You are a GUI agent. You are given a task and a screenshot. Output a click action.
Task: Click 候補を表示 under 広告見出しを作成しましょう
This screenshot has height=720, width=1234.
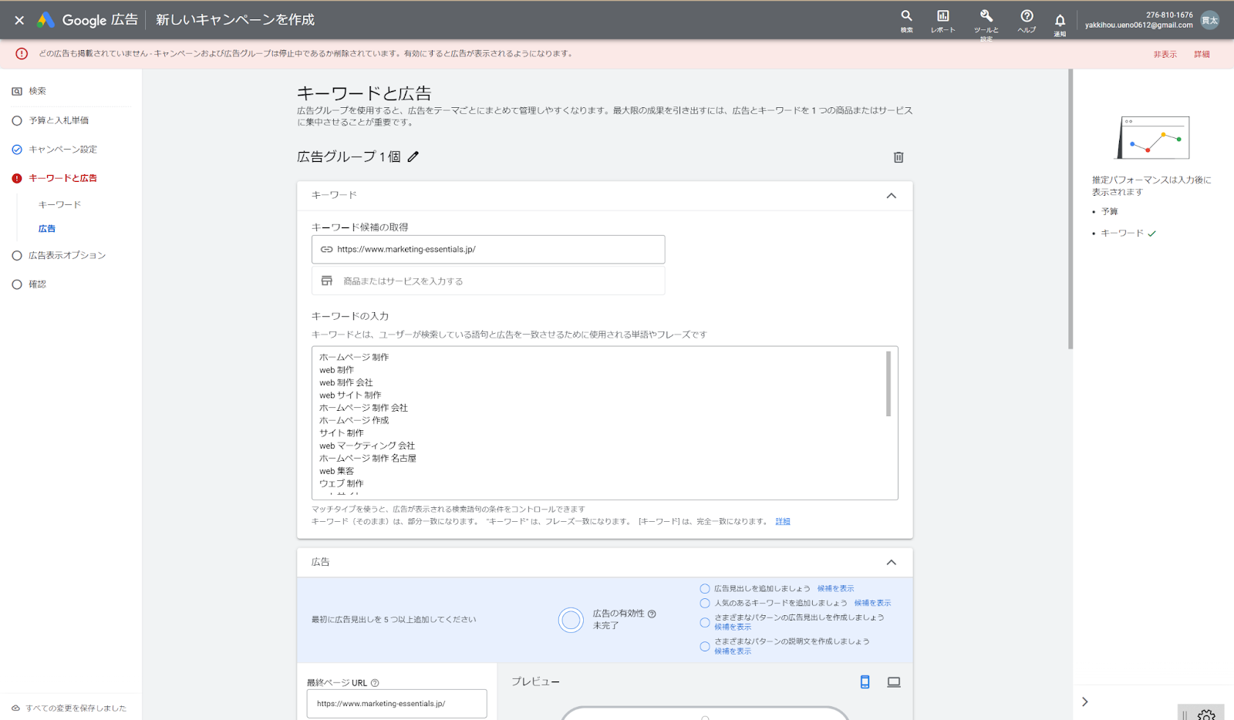pos(733,627)
